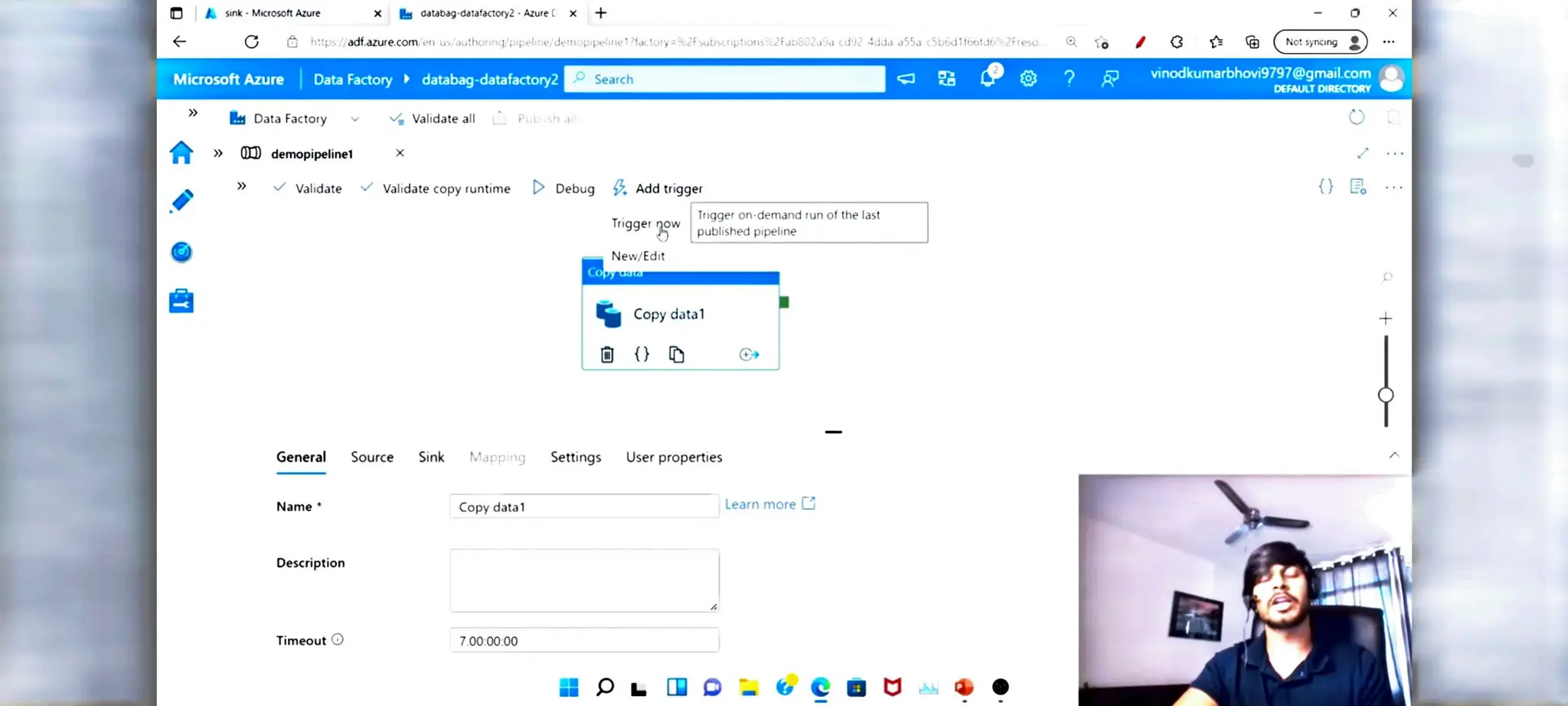Click Publish all button

[x=534, y=119]
